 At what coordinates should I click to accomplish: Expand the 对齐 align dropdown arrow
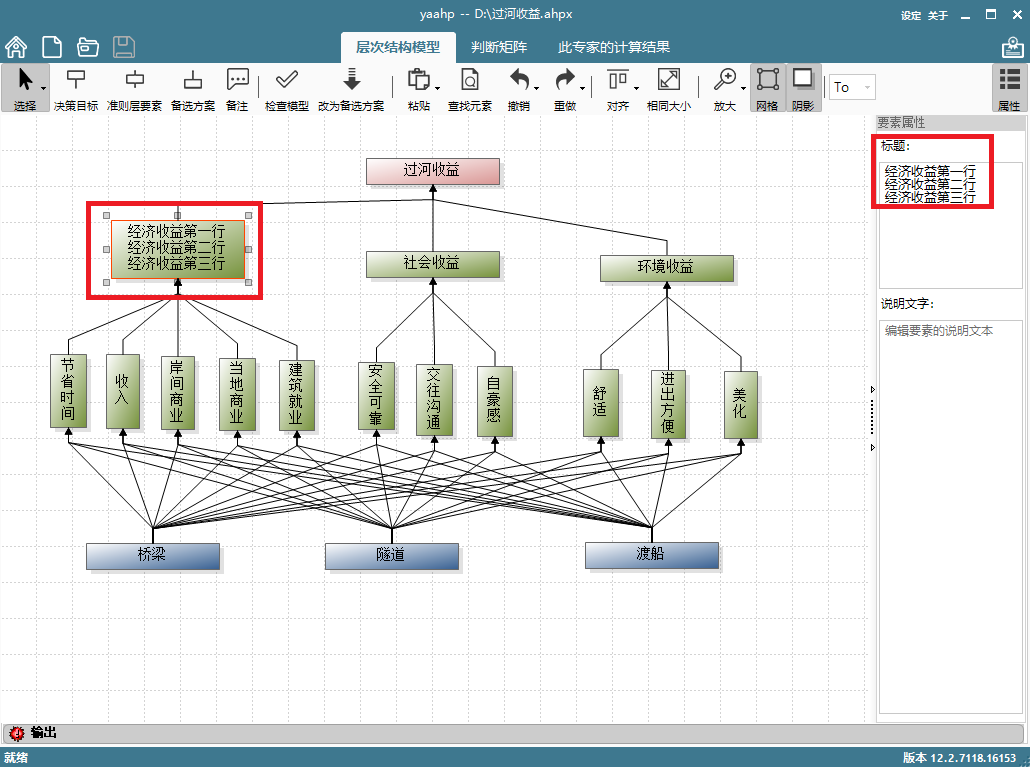pyautogui.click(x=637, y=89)
